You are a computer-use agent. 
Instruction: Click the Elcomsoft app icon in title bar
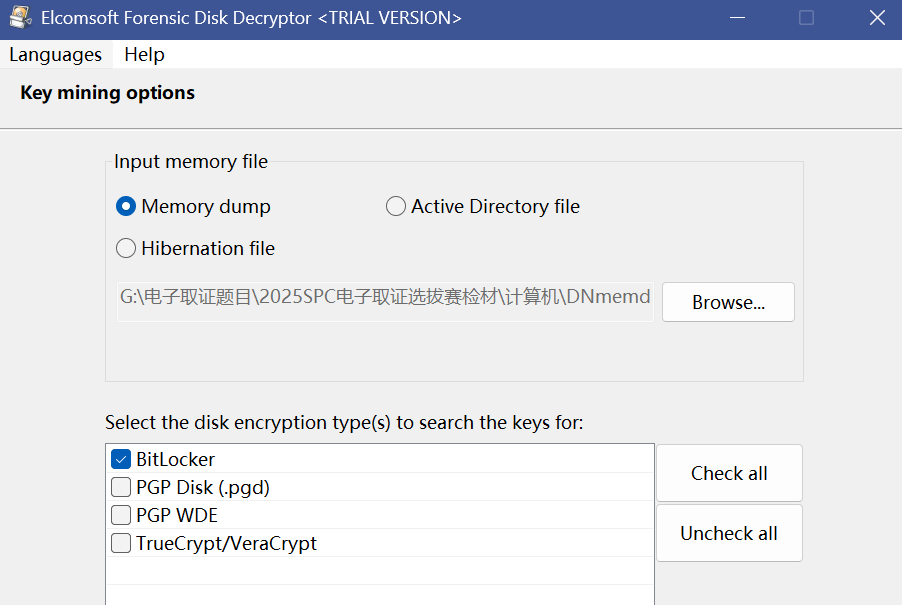pos(21,18)
